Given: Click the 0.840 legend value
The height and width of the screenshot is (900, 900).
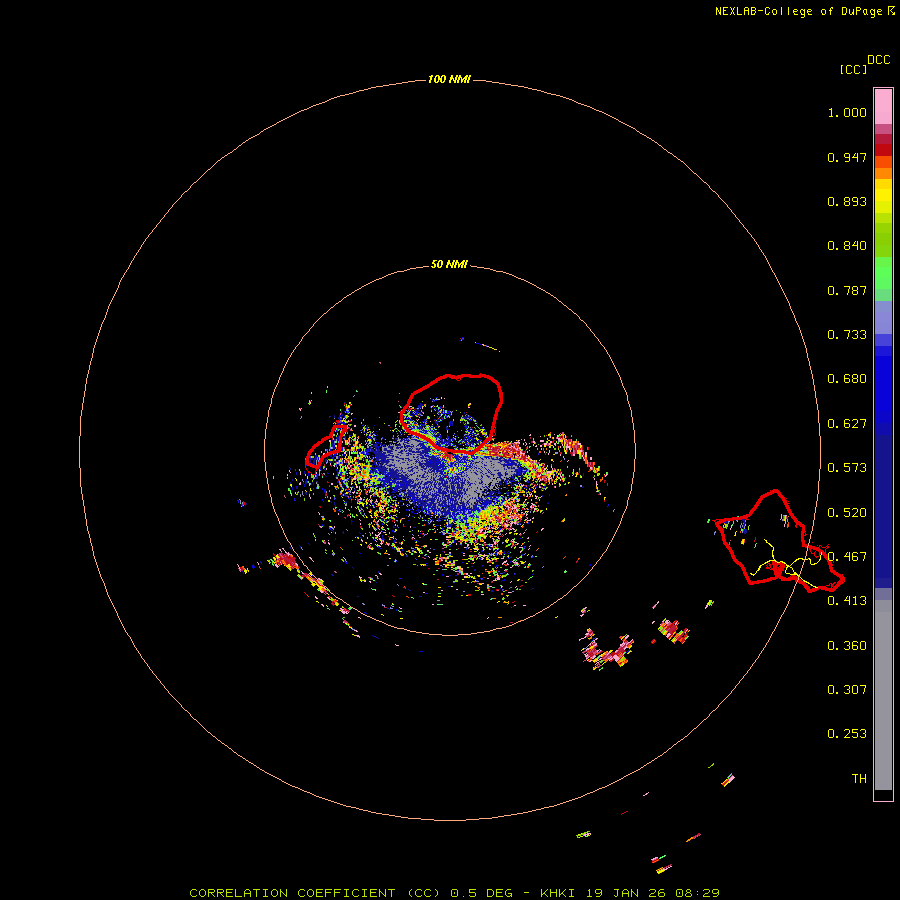Looking at the screenshot, I should point(847,246).
